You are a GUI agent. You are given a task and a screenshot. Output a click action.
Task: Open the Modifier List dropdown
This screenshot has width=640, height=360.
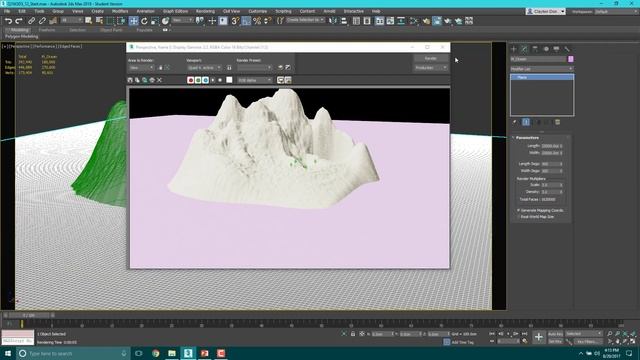[x=542, y=69]
